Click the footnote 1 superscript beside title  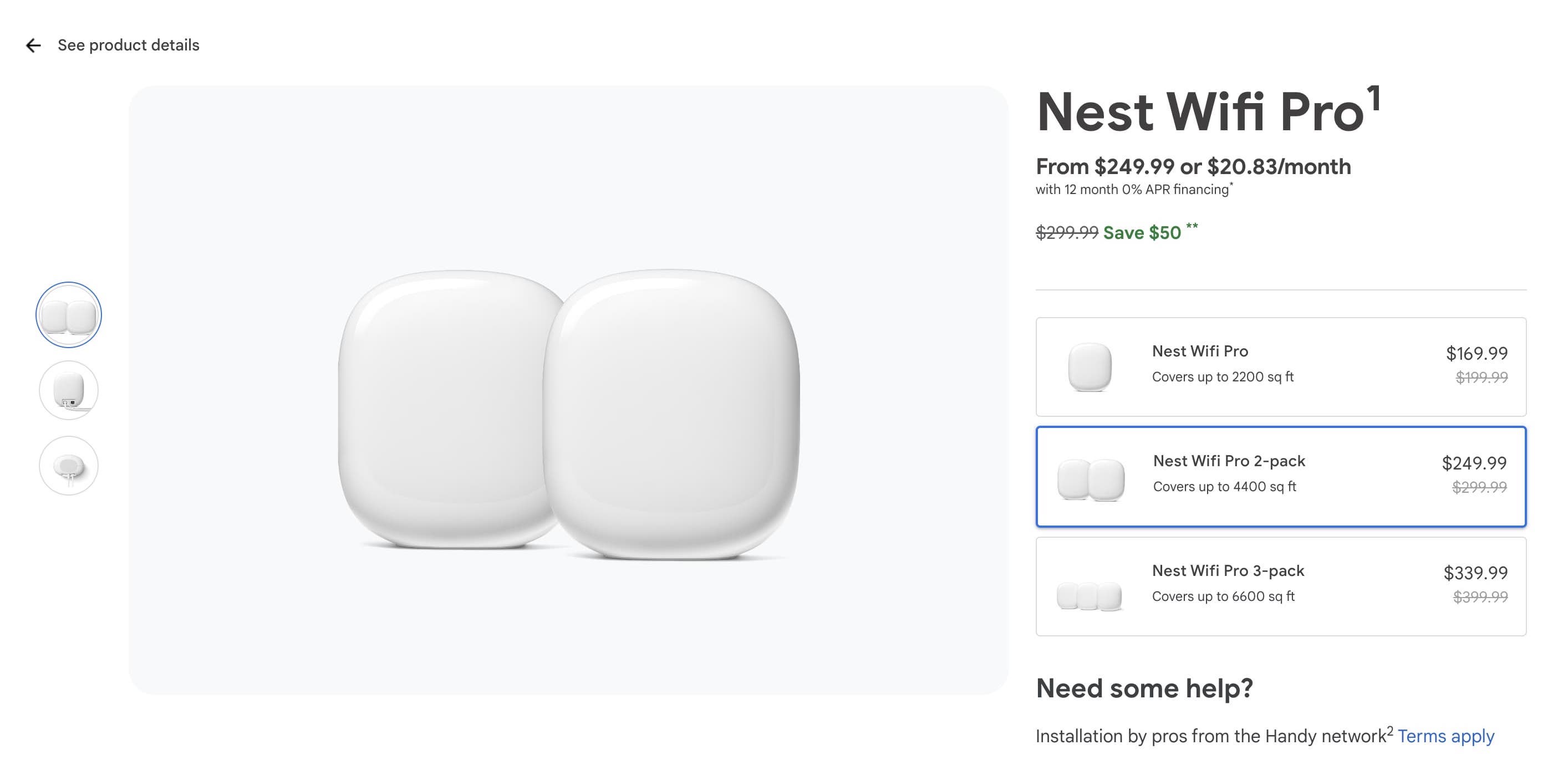[x=1373, y=99]
